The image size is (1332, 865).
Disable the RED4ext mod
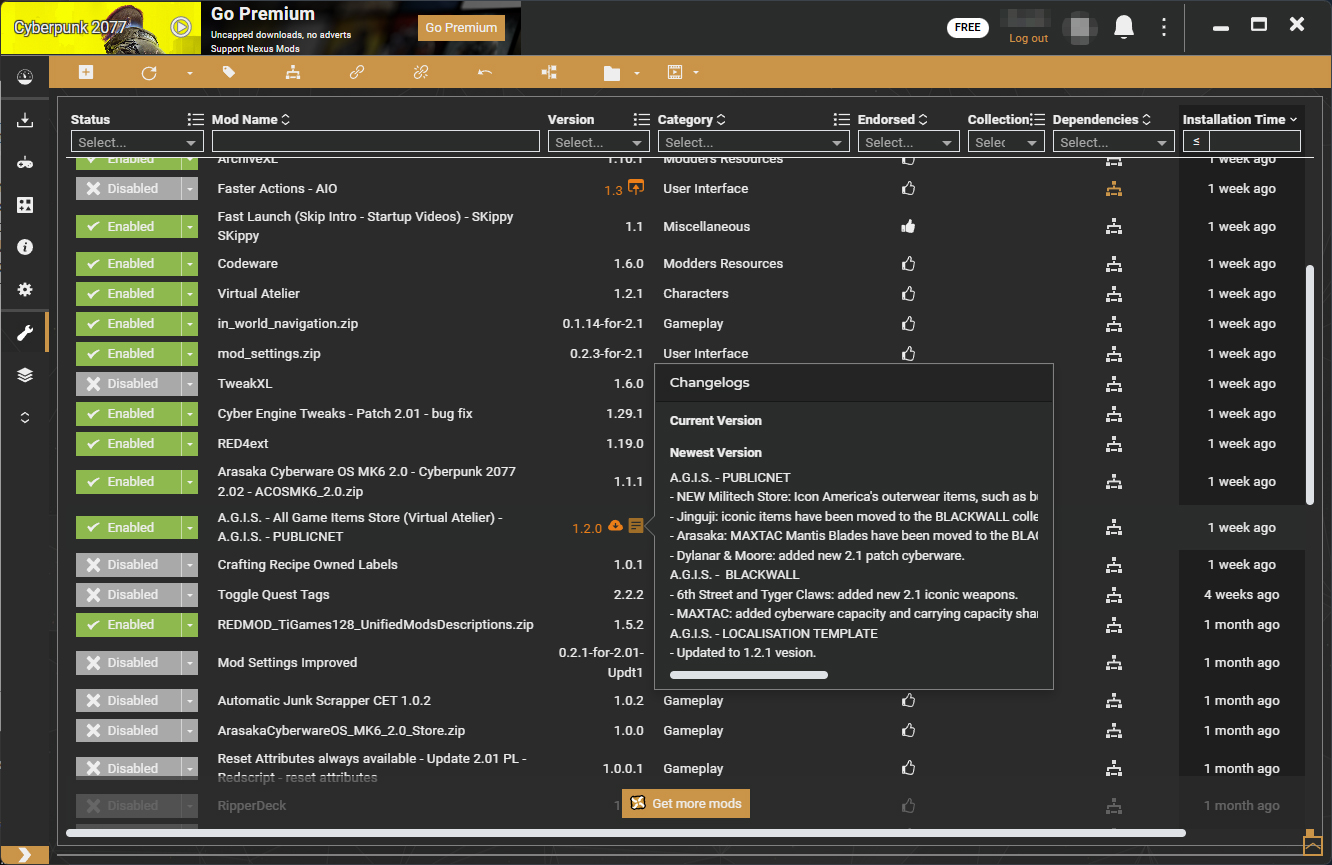point(128,444)
